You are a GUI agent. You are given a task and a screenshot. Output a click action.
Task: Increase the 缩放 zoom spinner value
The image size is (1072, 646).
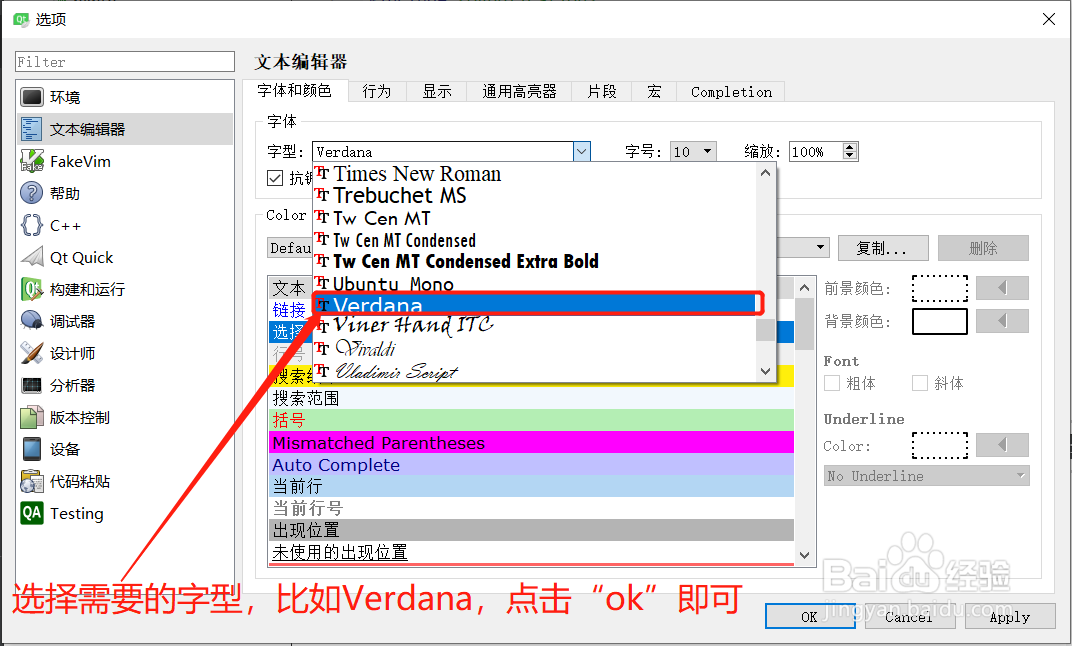(x=850, y=147)
